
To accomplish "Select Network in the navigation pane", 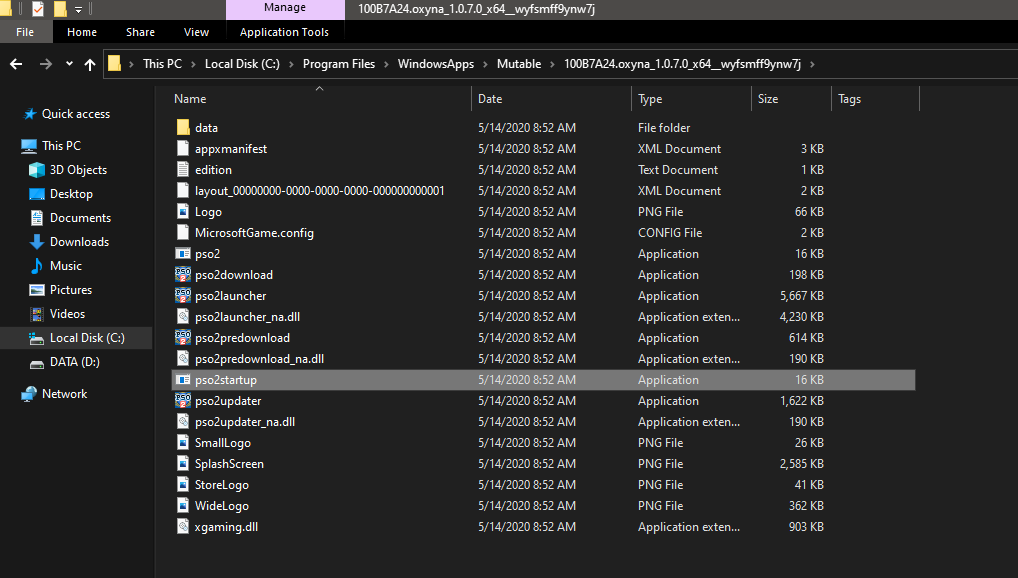I will 64,394.
